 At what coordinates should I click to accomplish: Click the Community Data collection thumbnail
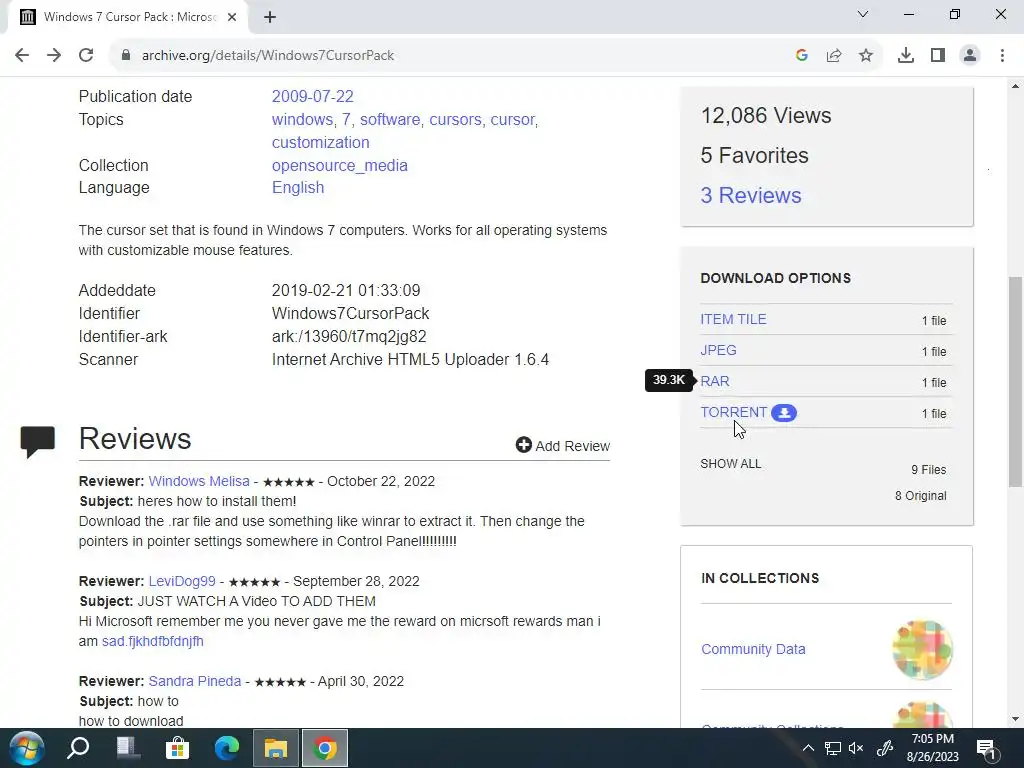click(922, 650)
